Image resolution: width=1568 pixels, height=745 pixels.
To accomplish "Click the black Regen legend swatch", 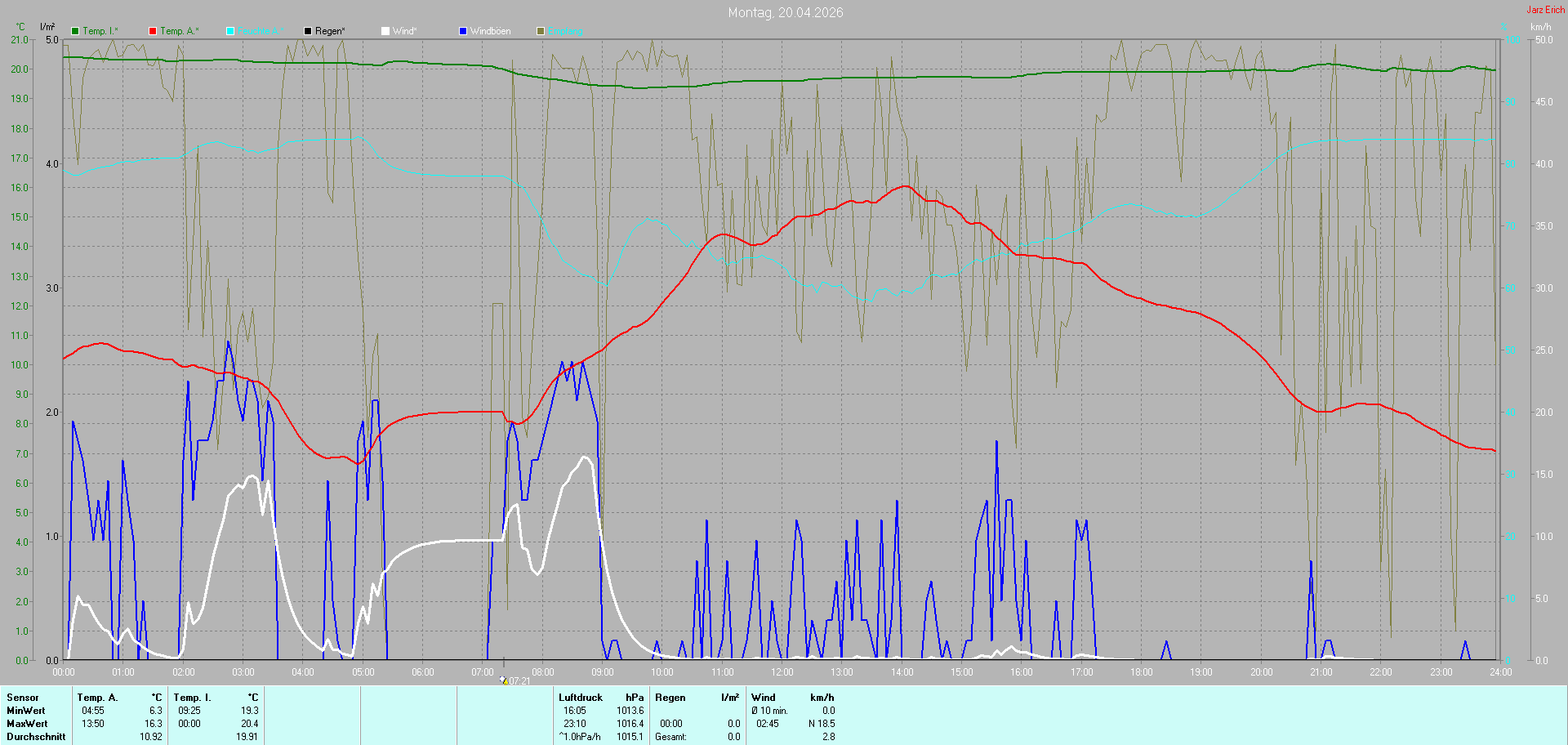I will click(x=308, y=31).
